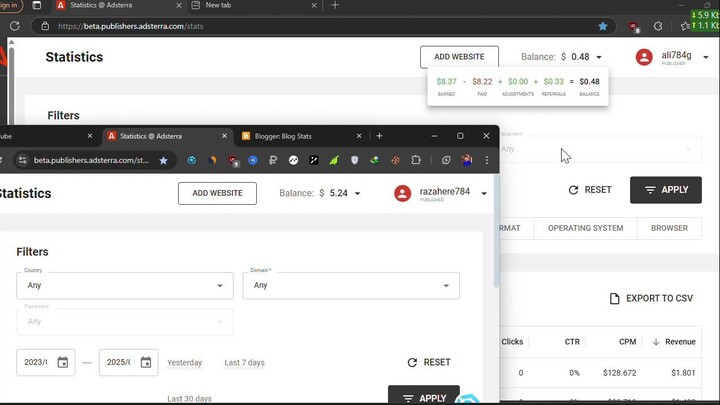Open the Extensions icon in Edge toolbar
The image size is (720, 405).
(658, 26)
